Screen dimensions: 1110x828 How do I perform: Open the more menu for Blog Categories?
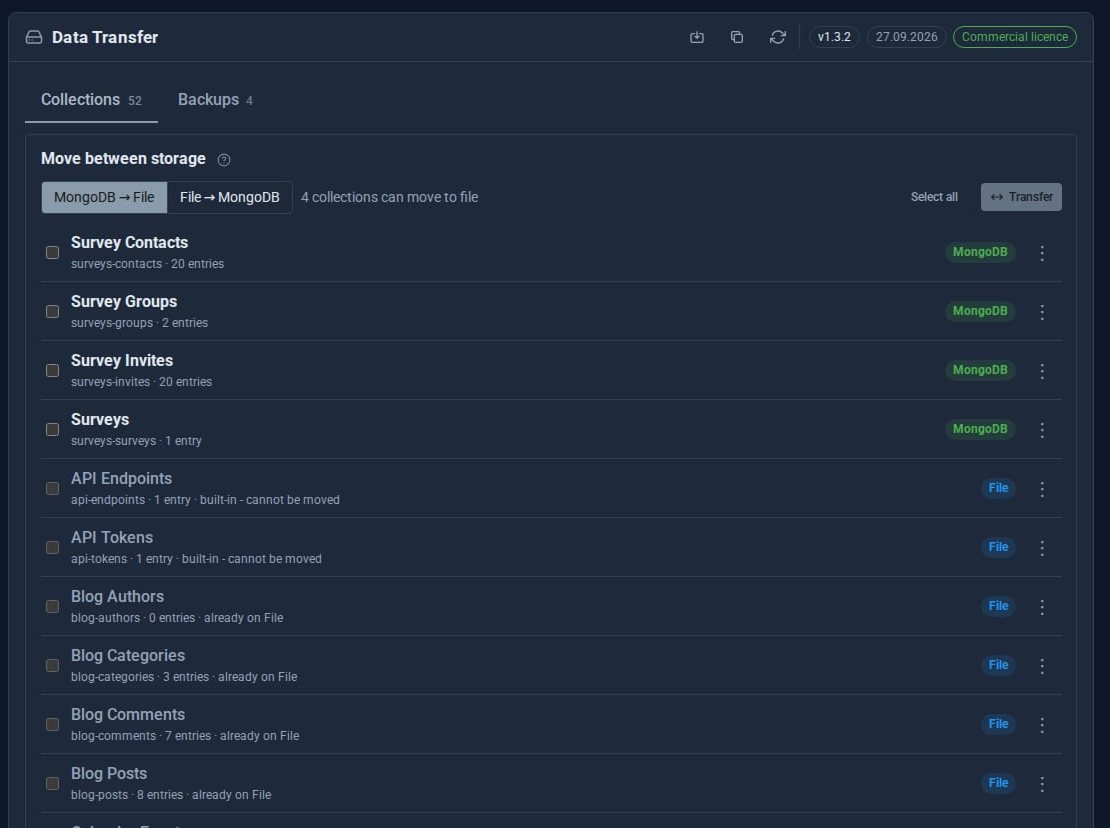coord(1042,665)
